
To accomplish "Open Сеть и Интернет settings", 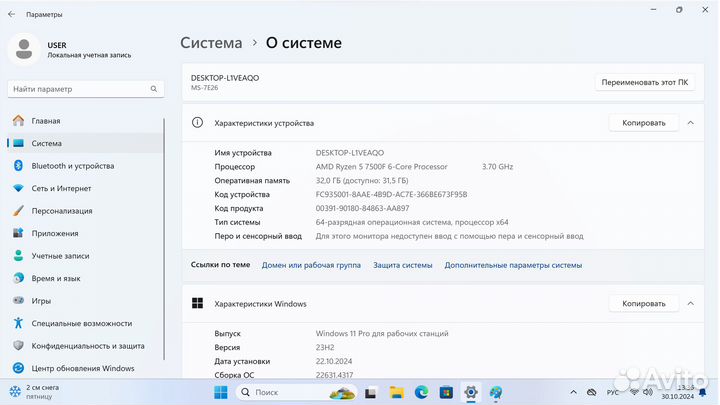I will (85, 188).
